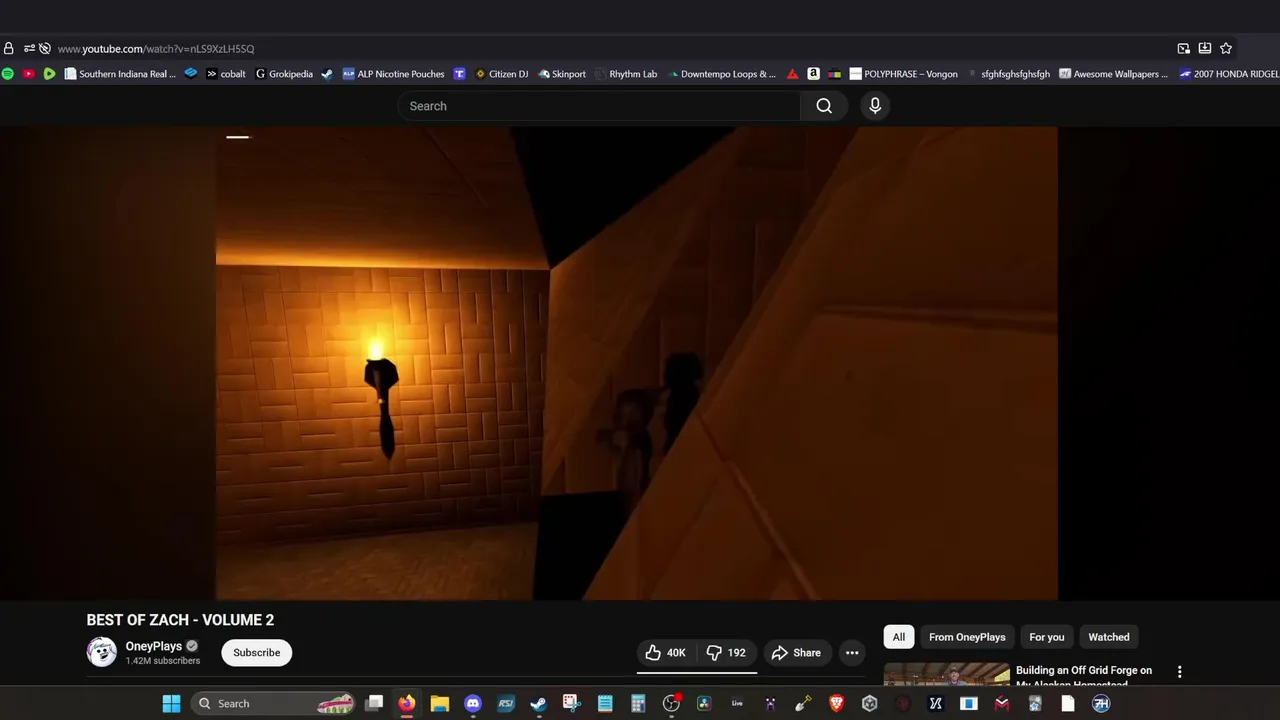Open the OneyPlays channel name link
The width and height of the screenshot is (1280, 720).
coord(154,646)
